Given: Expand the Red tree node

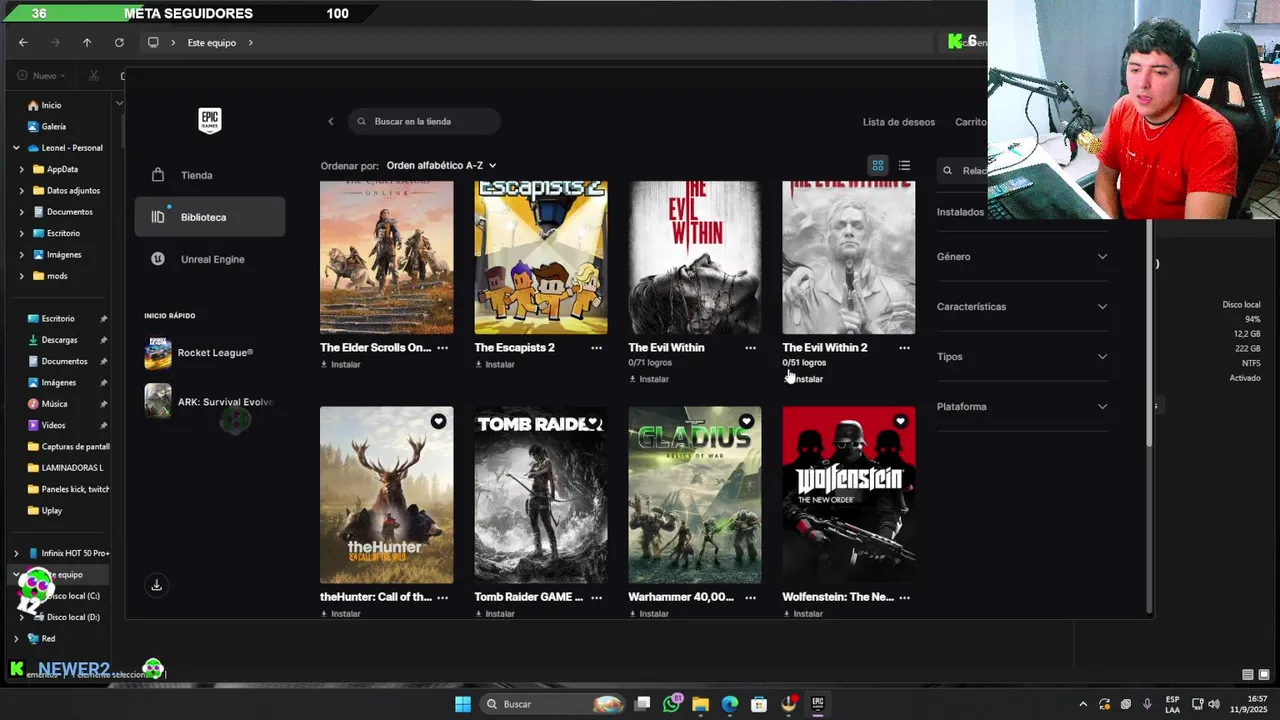Looking at the screenshot, I should click(16, 638).
